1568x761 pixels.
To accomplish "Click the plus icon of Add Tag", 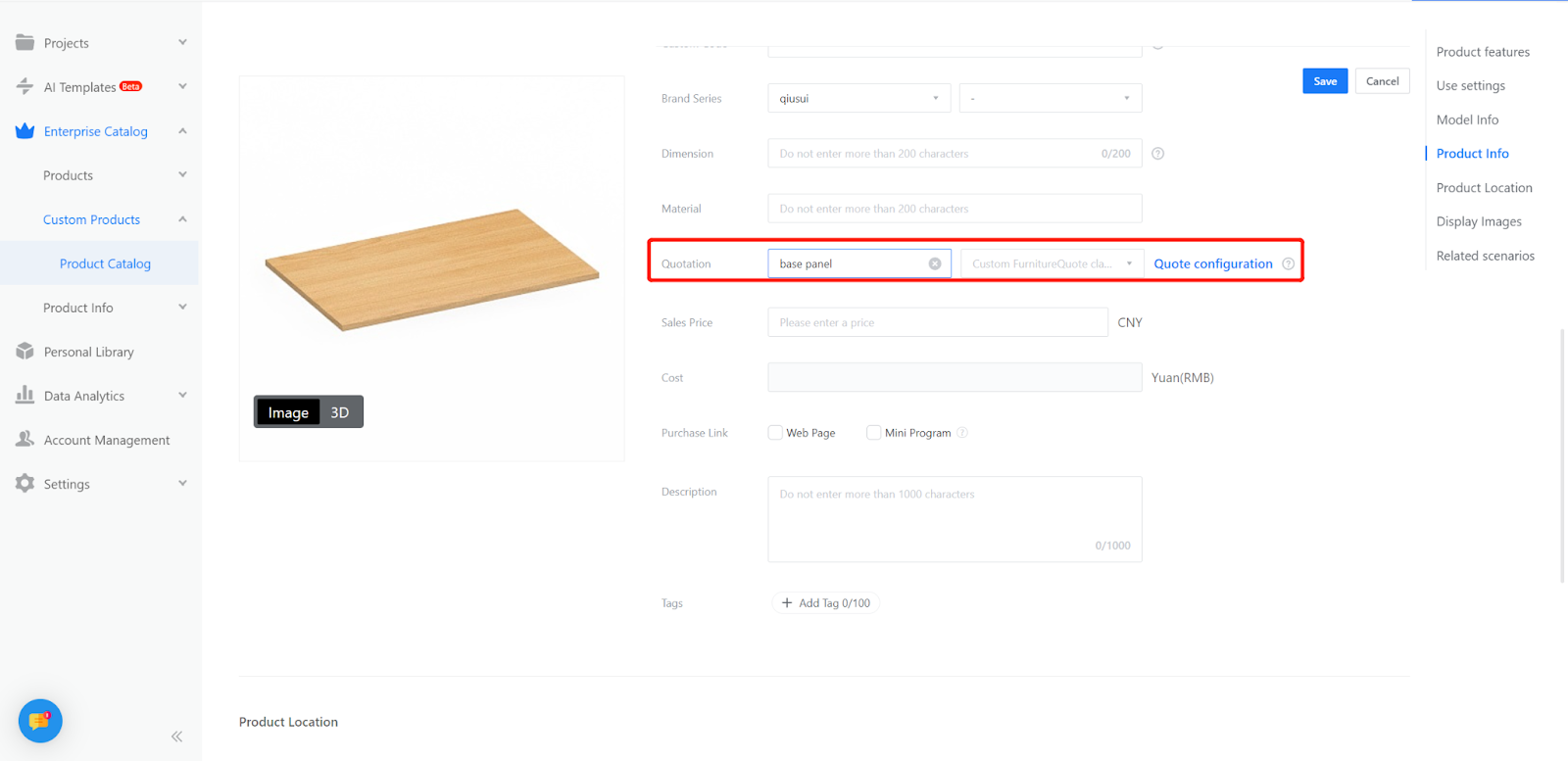I will pyautogui.click(x=786, y=603).
